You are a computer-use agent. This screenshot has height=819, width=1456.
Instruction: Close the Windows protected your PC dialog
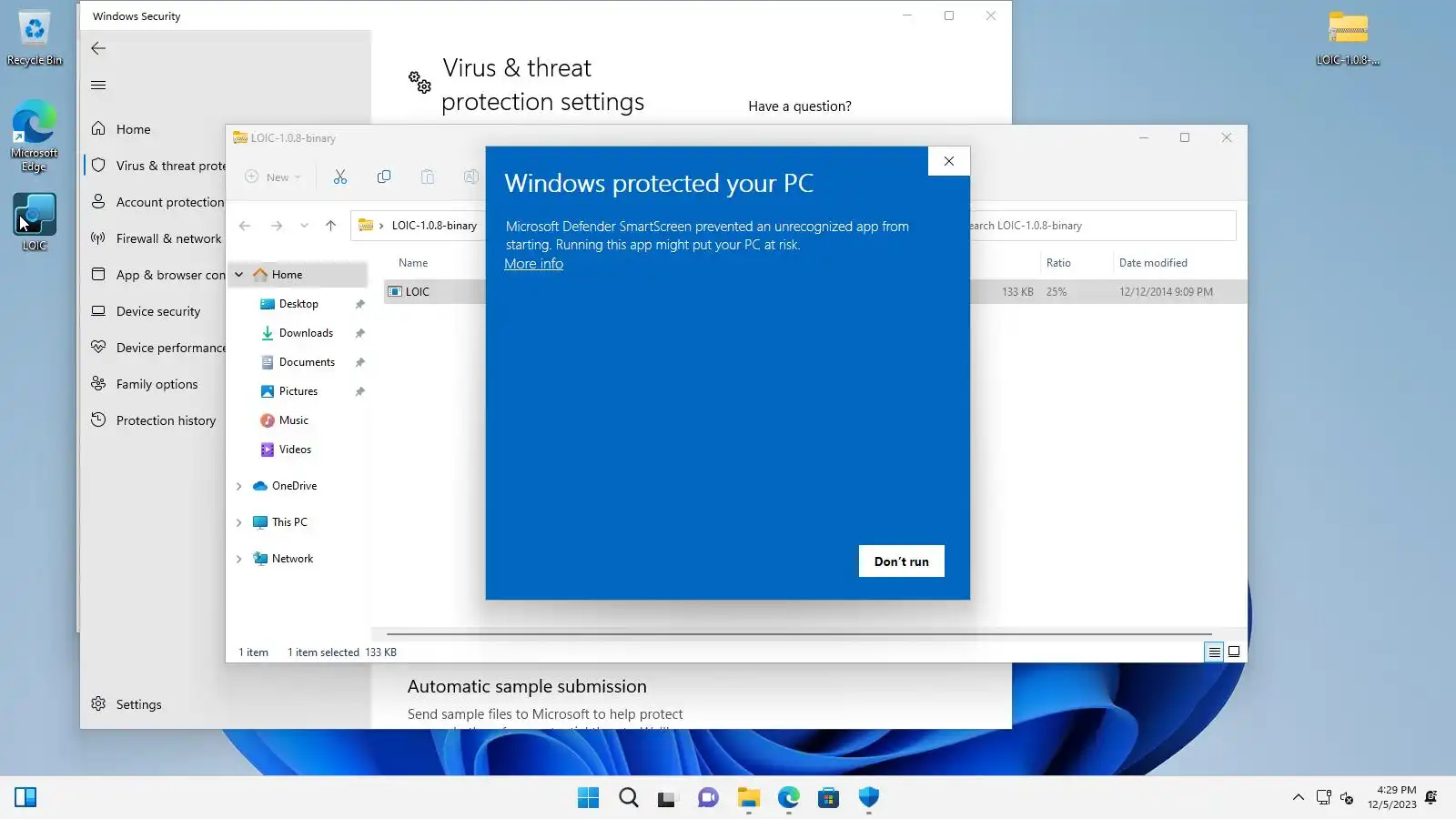(x=949, y=161)
